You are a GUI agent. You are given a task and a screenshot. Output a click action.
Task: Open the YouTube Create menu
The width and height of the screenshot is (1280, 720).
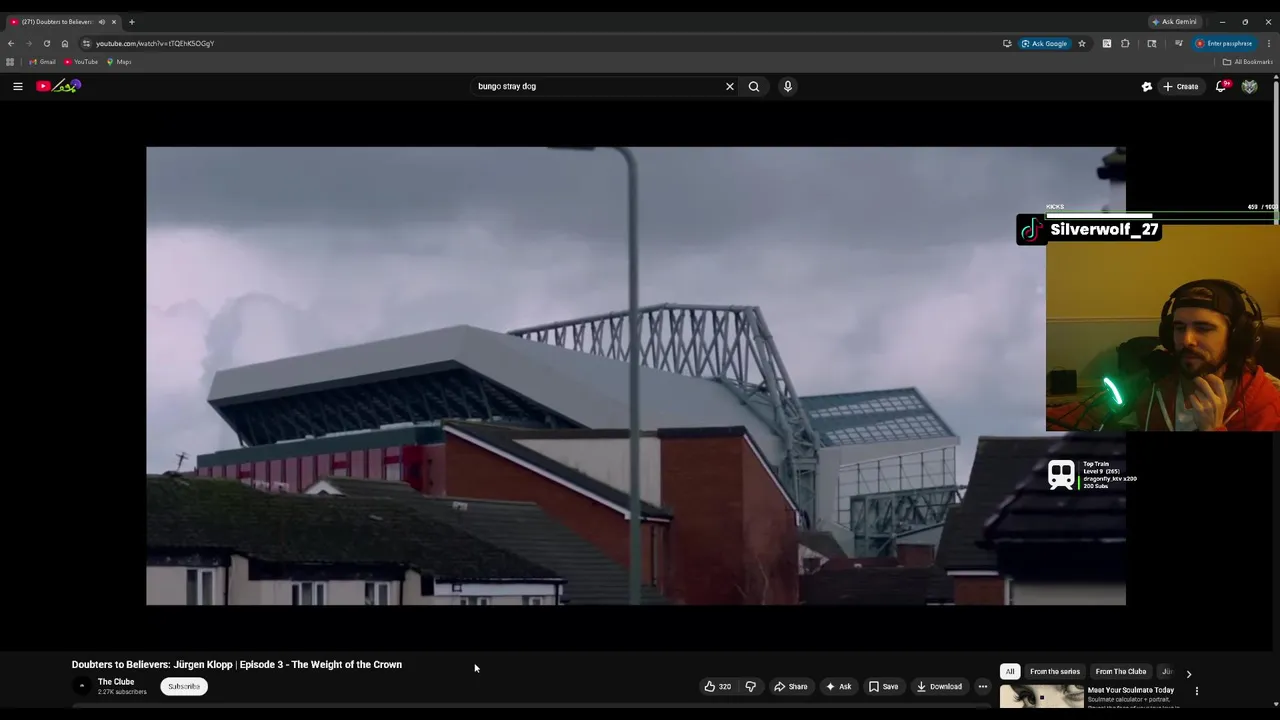click(1180, 86)
